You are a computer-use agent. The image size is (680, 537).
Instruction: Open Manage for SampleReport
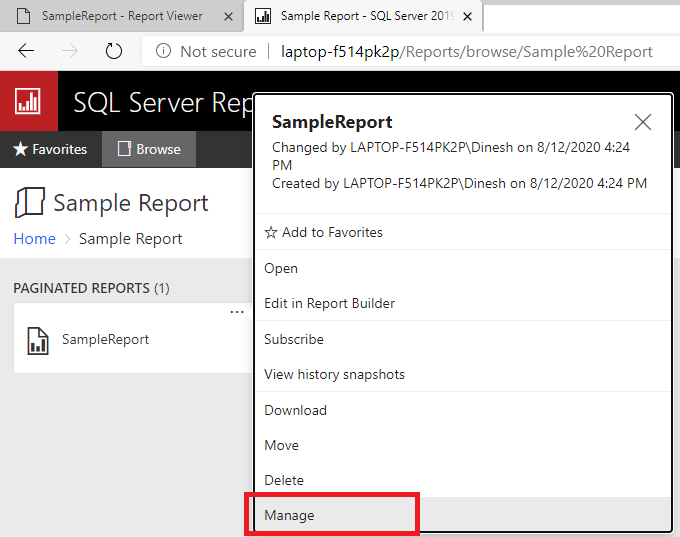(289, 515)
